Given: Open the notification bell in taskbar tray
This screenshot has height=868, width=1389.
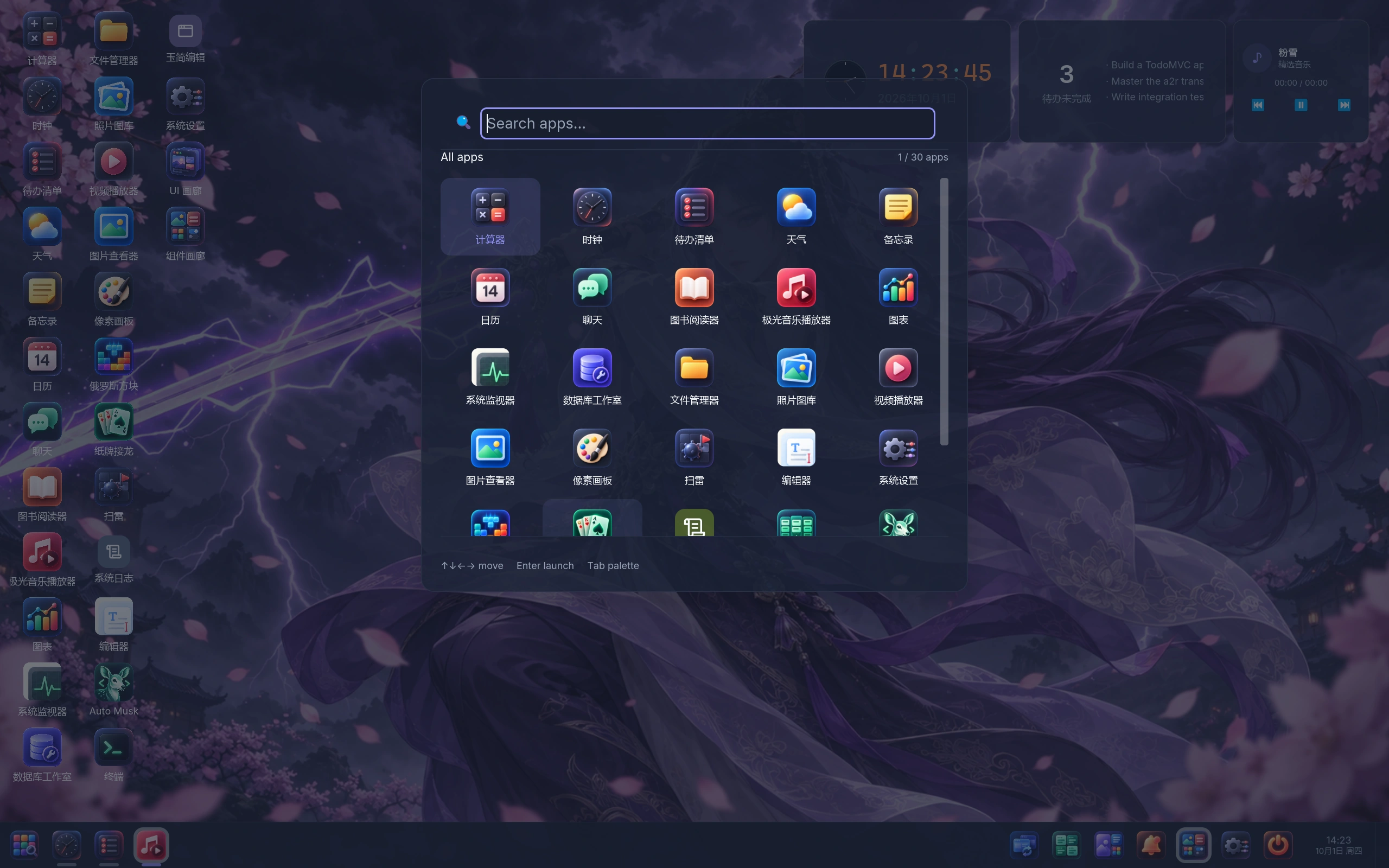Looking at the screenshot, I should (1151, 845).
